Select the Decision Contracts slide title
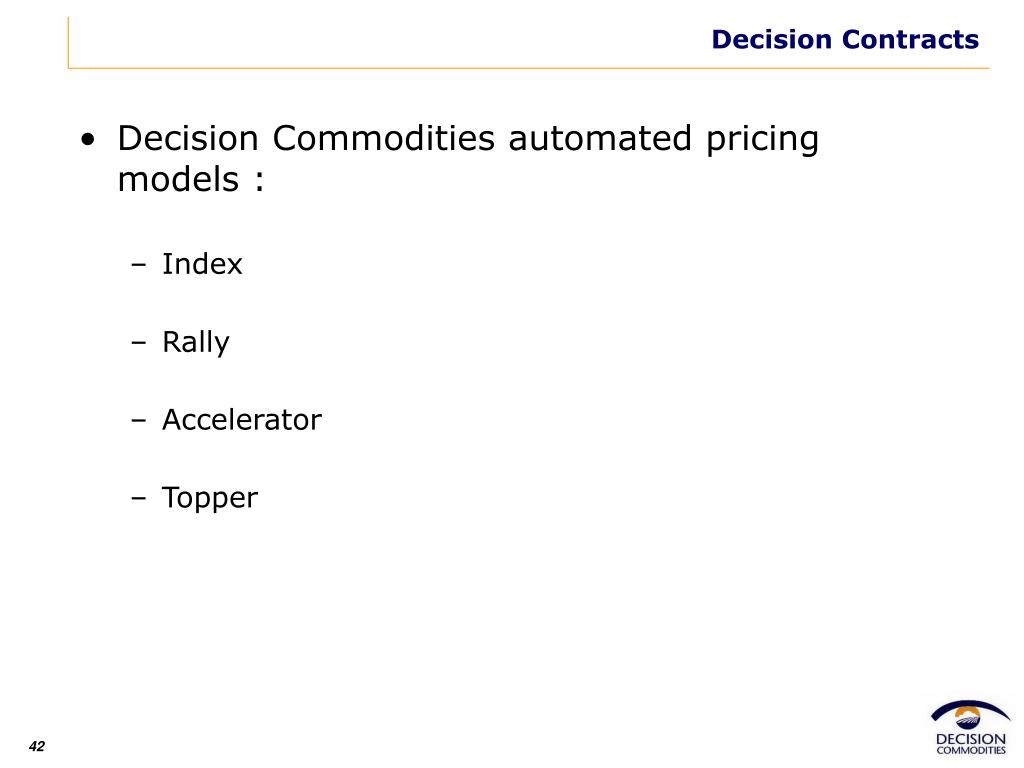 (845, 39)
